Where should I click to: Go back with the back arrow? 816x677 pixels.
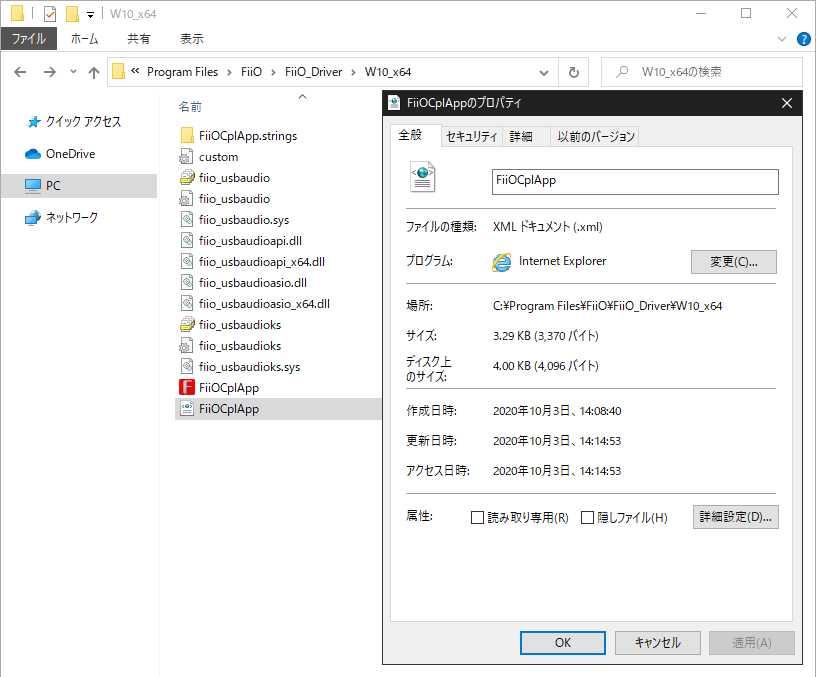click(x=20, y=72)
